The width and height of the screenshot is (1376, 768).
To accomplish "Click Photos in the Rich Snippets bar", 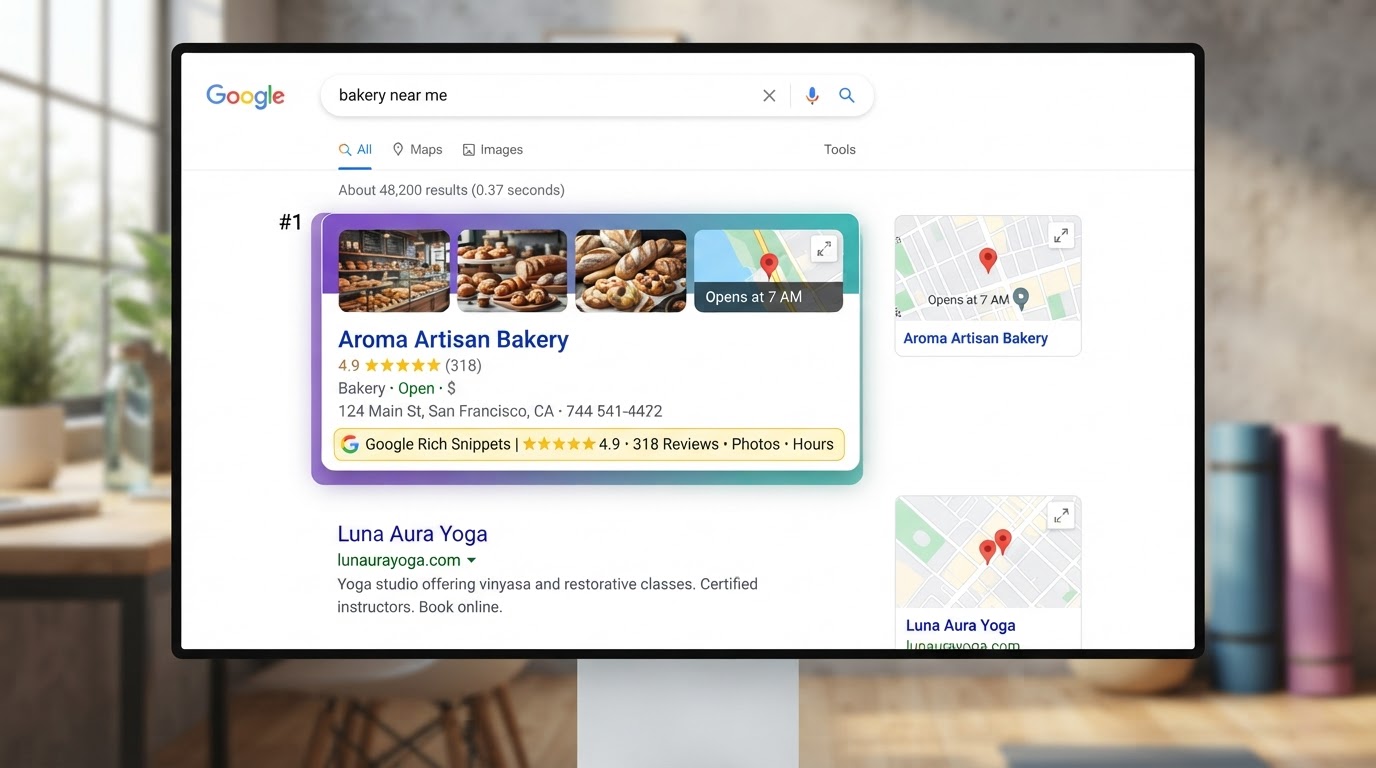I will point(755,444).
